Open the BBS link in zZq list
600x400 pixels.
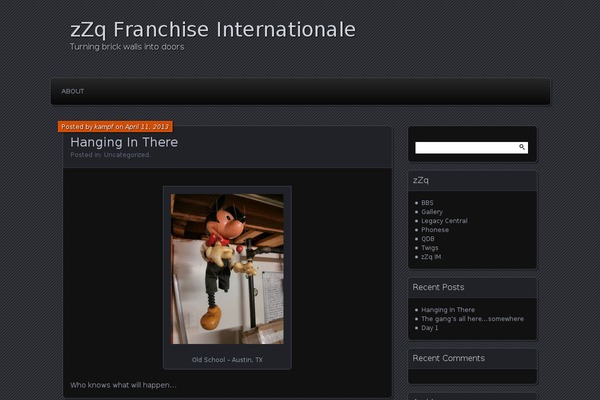click(427, 203)
